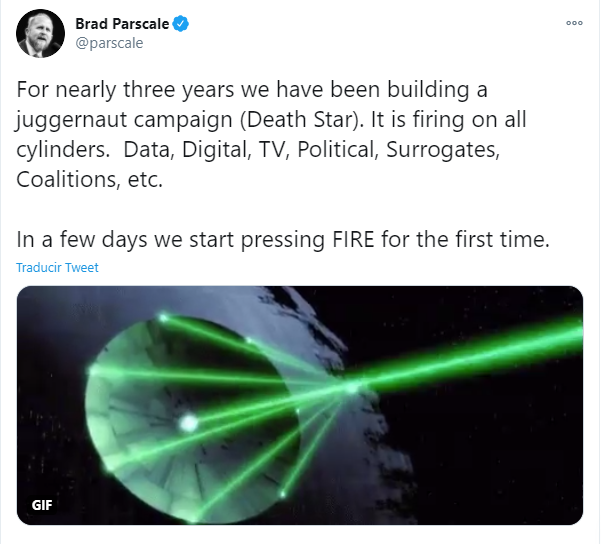Visit the @parscale handle link
The width and height of the screenshot is (601, 544).
tap(109, 43)
